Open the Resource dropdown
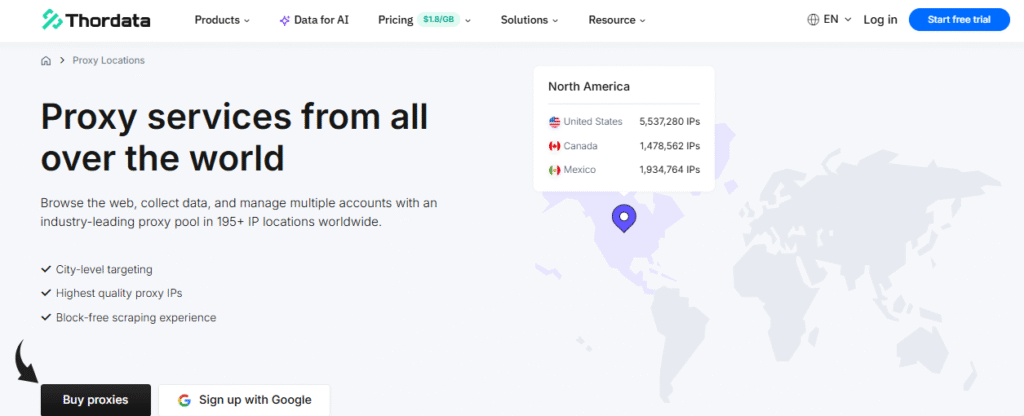This screenshot has width=1024, height=416. tap(617, 20)
